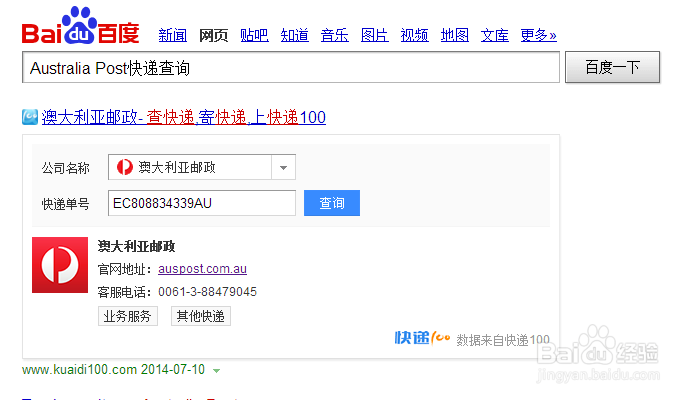Click the 百度一下 search button
Screen dimensions: 700x400
[612, 67]
